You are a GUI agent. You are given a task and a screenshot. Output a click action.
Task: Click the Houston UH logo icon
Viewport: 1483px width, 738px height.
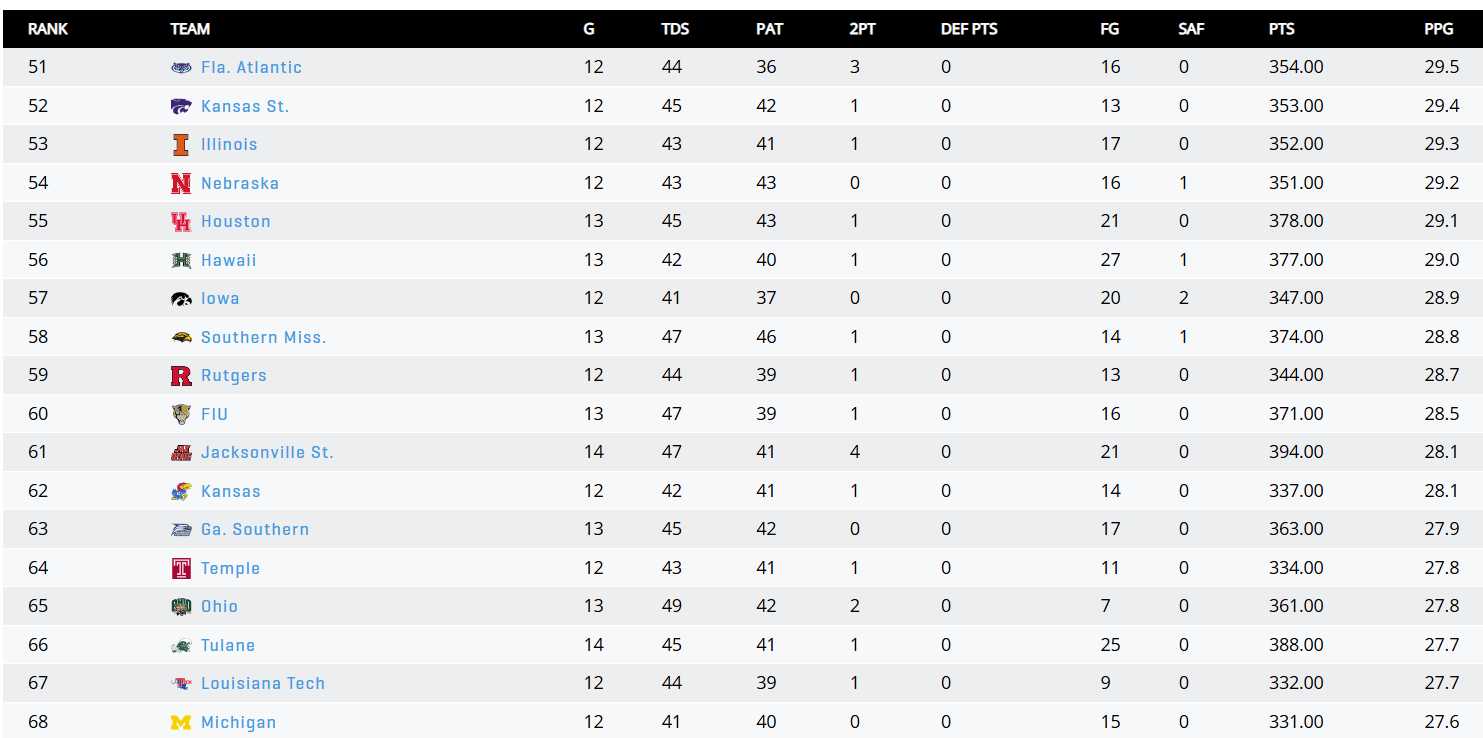point(181,222)
